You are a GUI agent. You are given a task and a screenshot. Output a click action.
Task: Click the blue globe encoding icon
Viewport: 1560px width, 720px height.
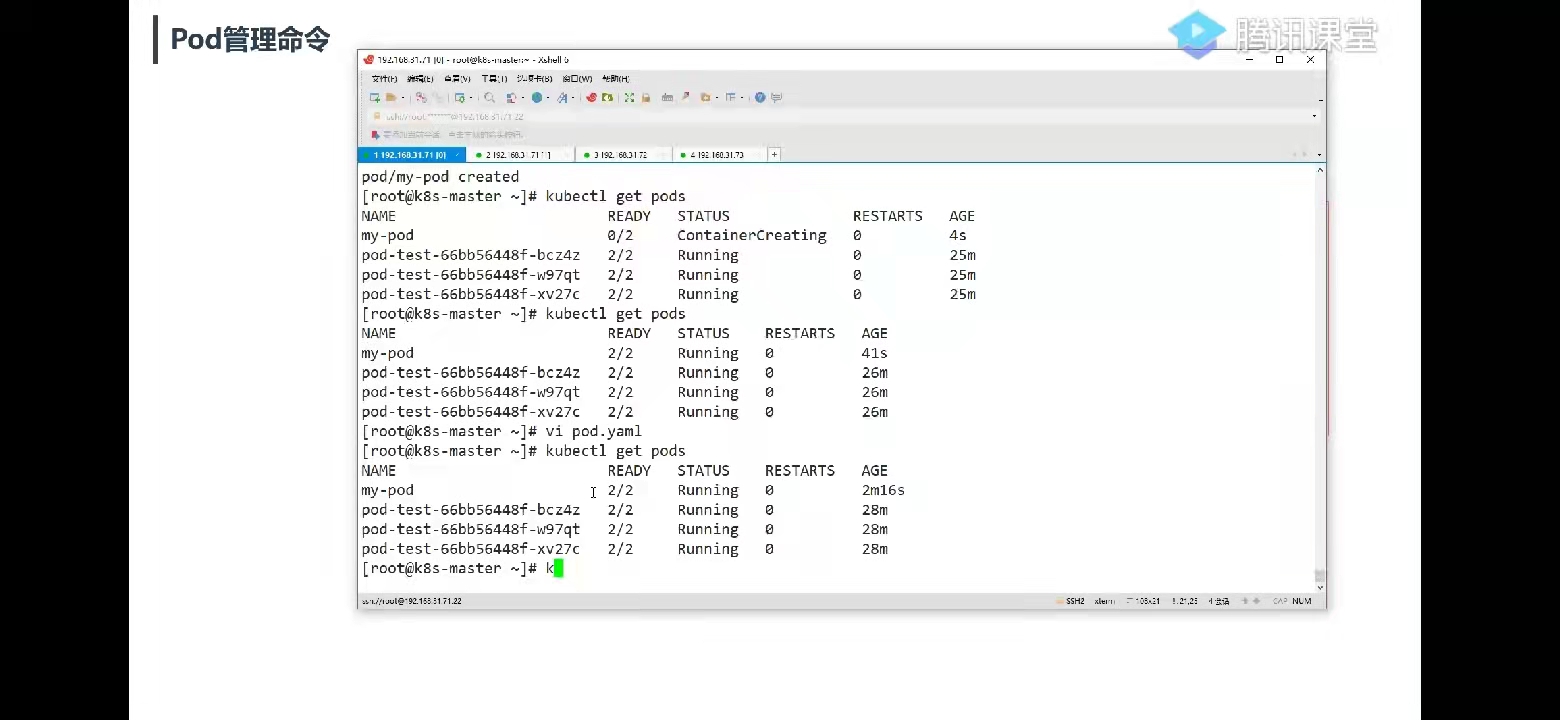(x=537, y=98)
